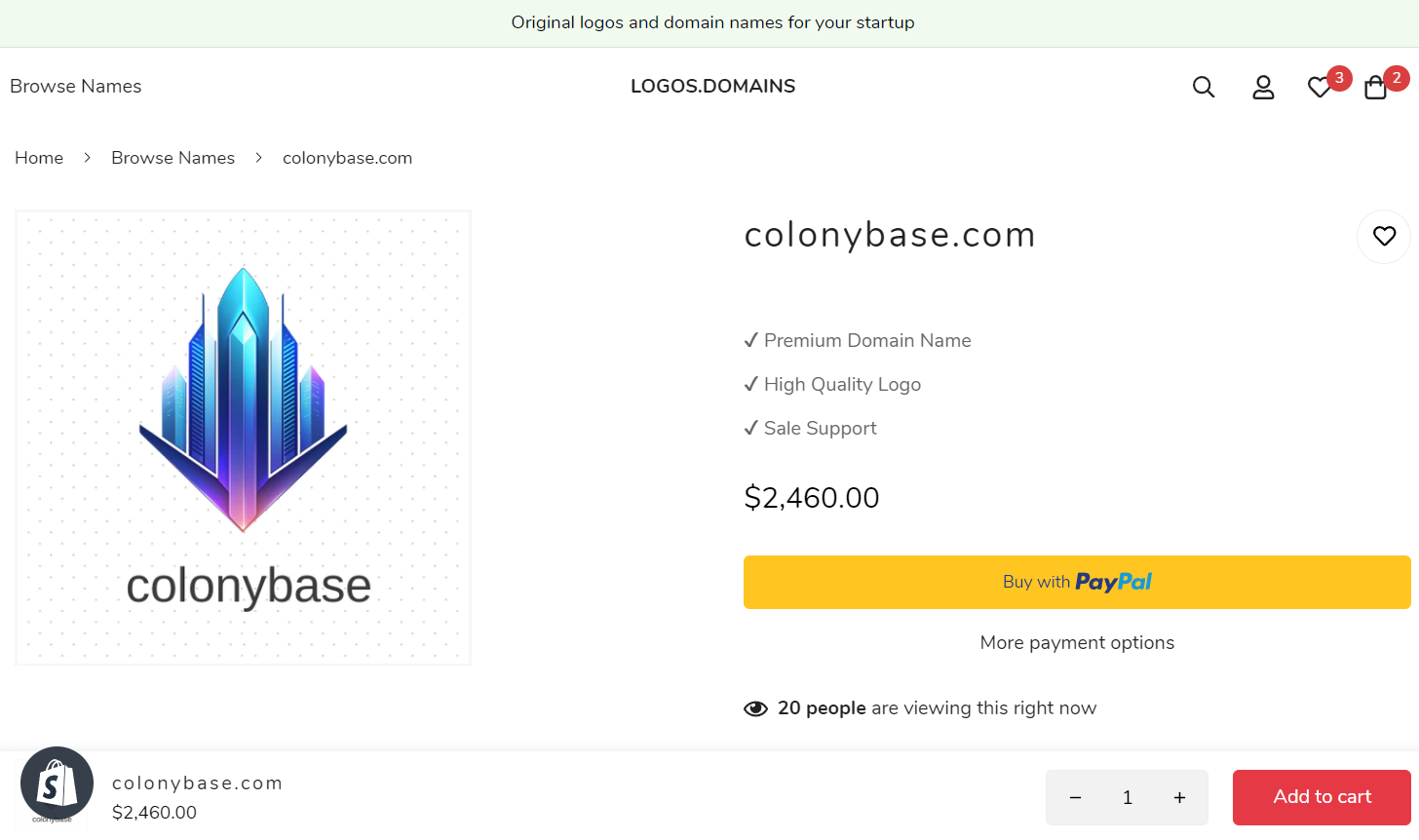Click the Shopify bag badge icon

[x=57, y=783]
